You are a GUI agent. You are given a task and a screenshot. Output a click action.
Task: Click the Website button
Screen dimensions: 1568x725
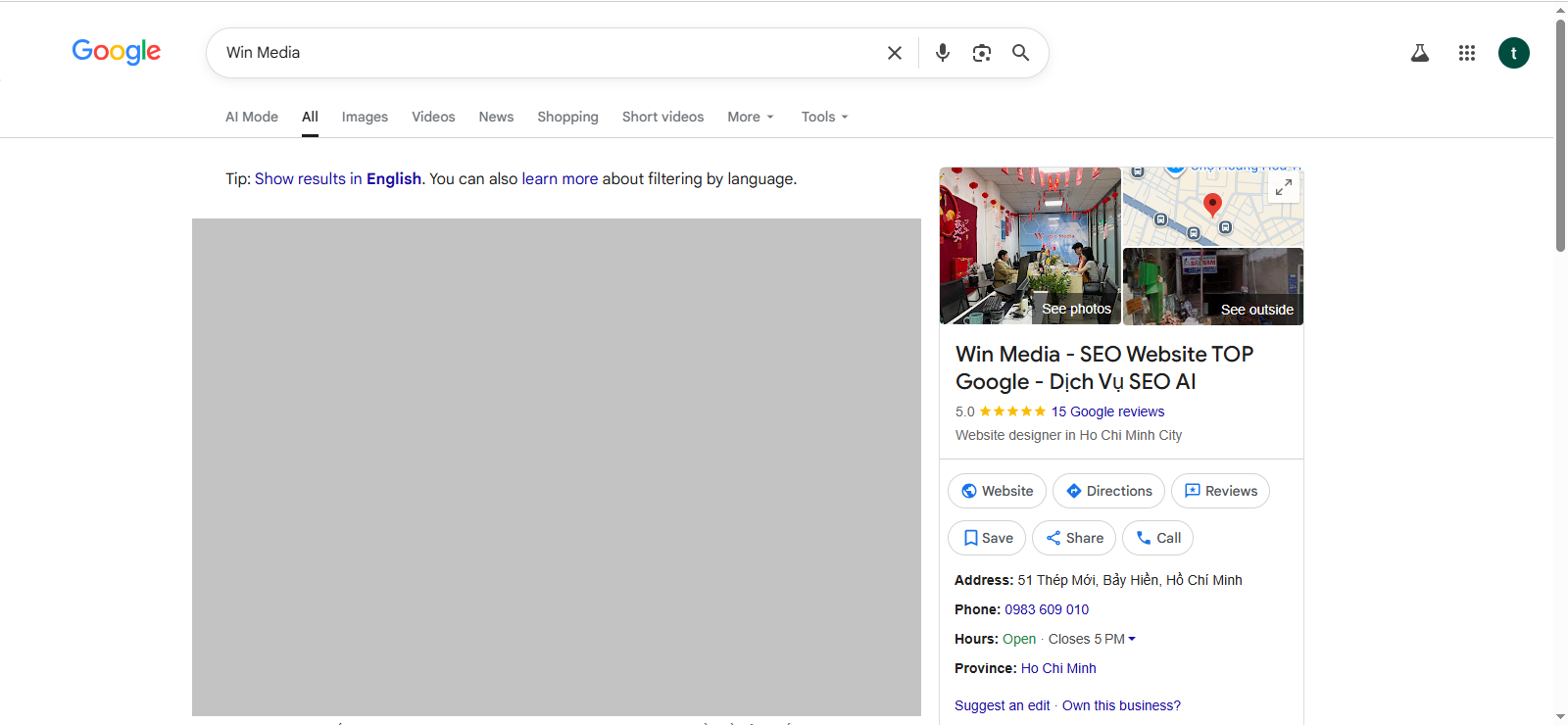(997, 491)
